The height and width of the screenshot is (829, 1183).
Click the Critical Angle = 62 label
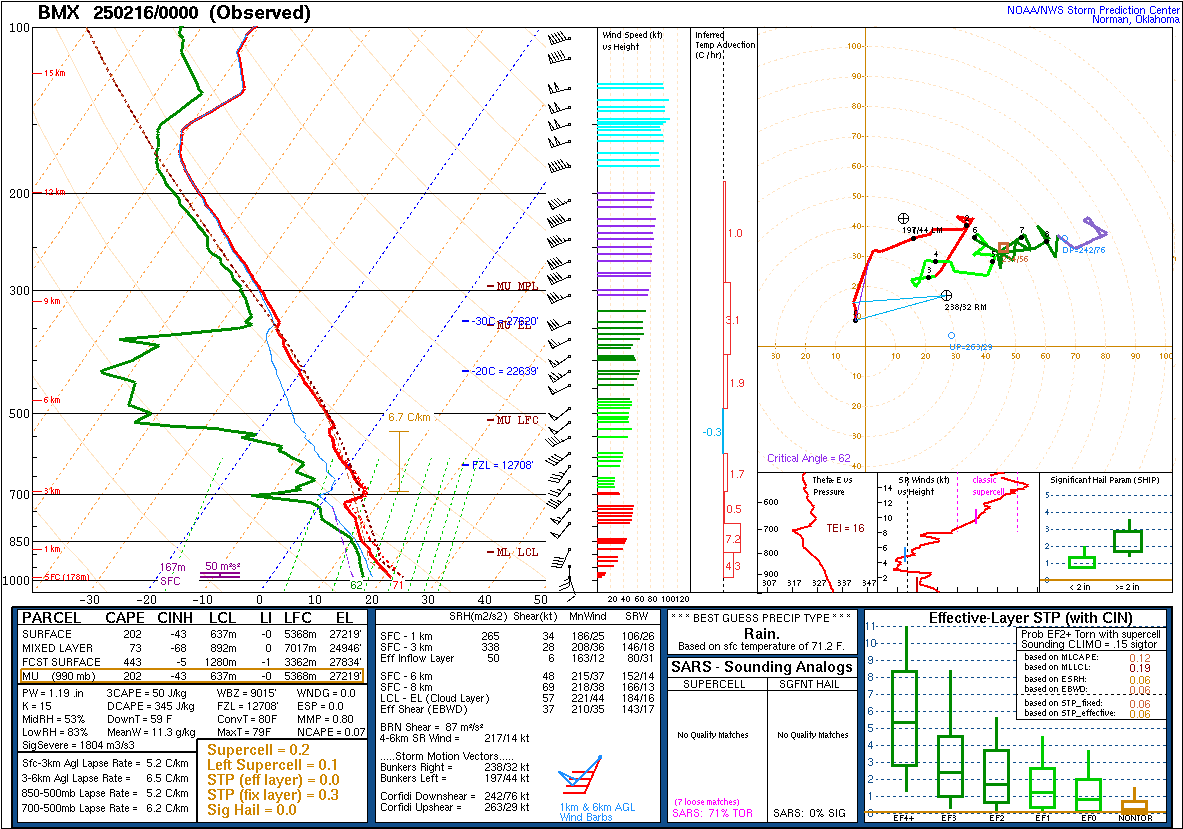(x=810, y=458)
